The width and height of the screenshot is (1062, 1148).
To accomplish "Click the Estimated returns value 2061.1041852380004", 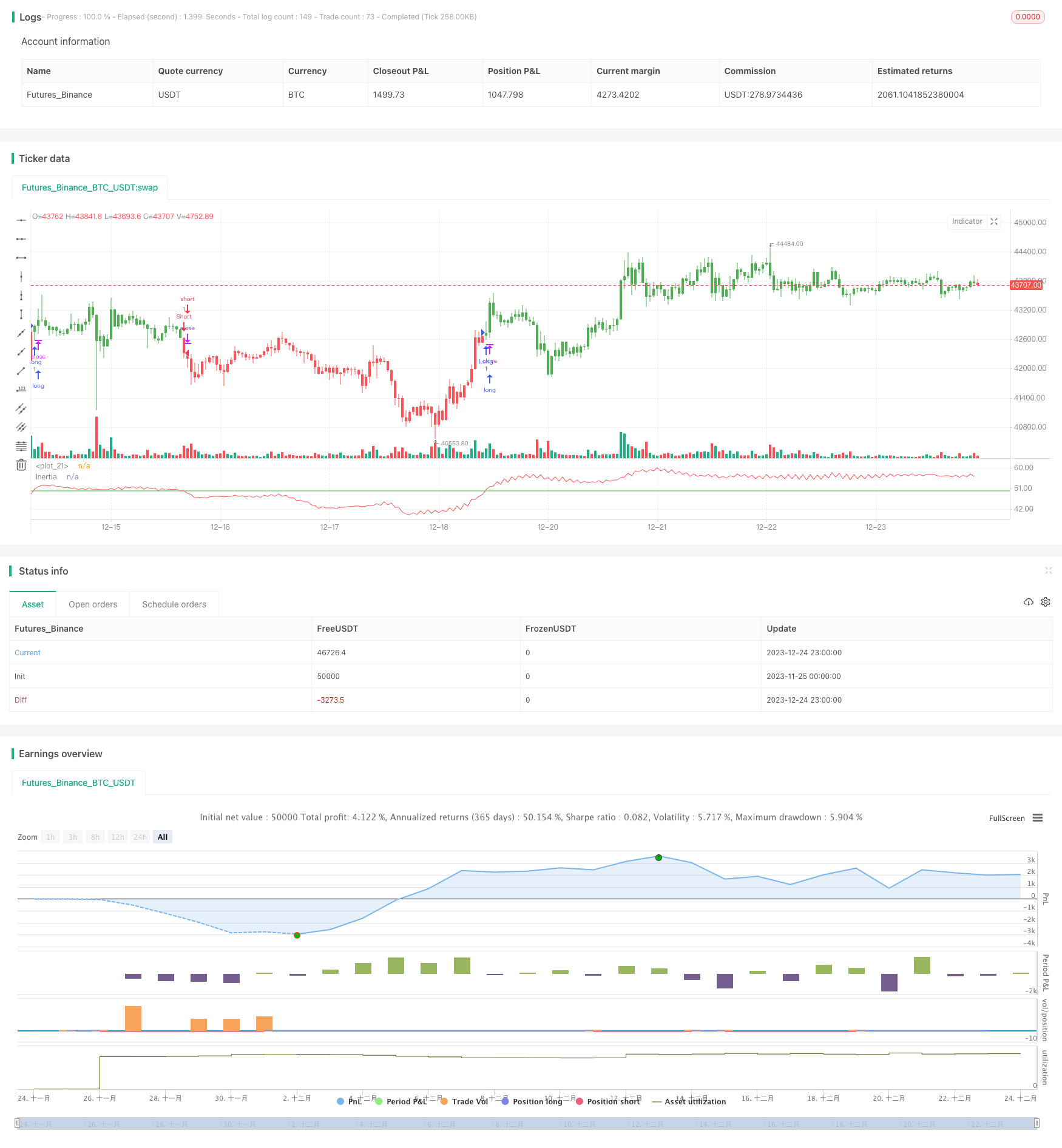I will tap(921, 95).
